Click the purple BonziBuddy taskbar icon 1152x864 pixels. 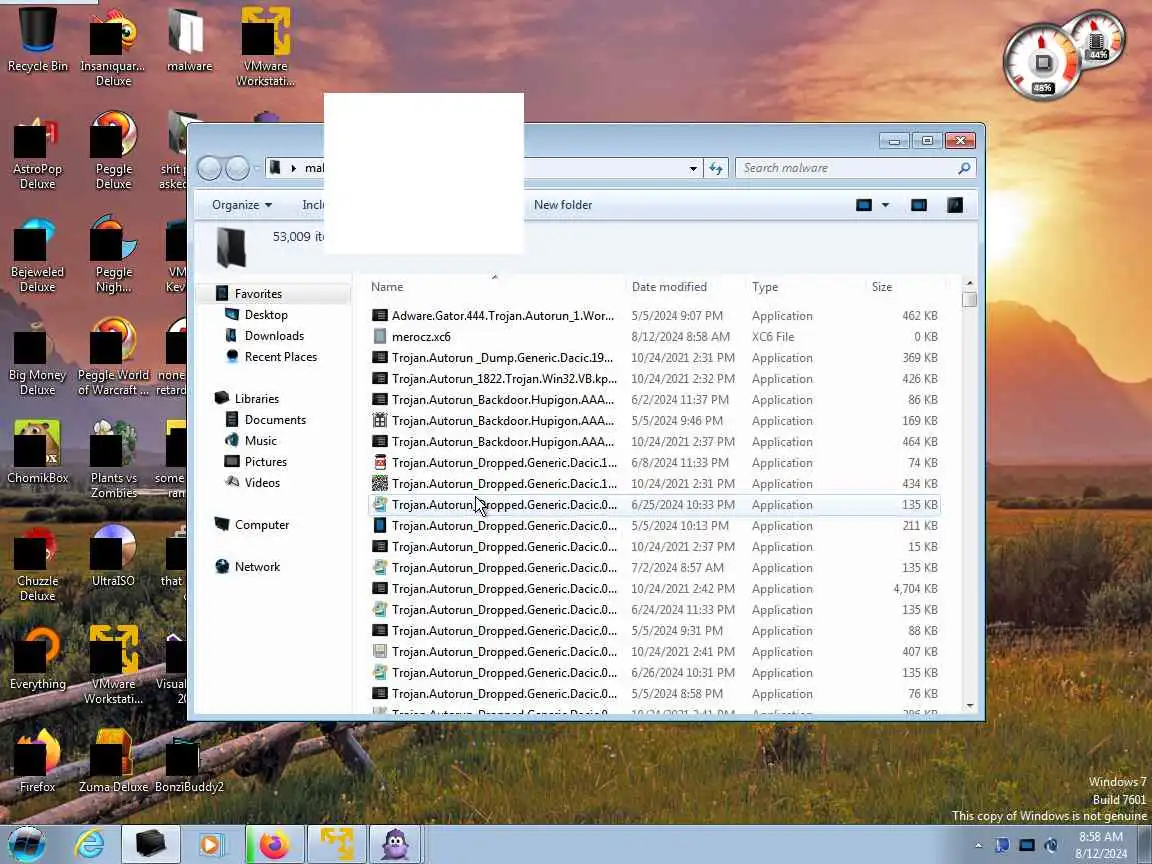click(397, 844)
